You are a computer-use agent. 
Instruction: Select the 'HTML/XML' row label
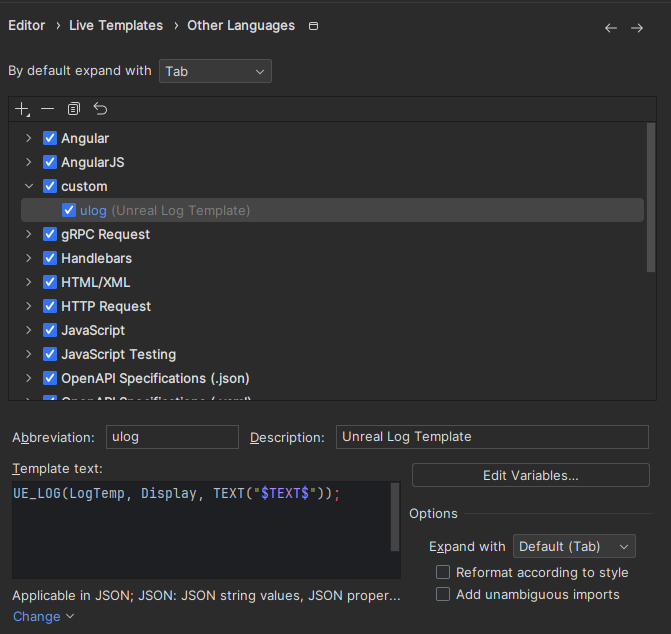[x=95, y=282]
